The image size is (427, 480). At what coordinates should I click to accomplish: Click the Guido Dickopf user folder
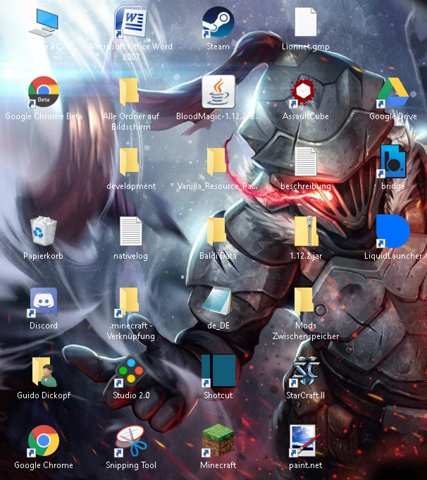pos(44,371)
